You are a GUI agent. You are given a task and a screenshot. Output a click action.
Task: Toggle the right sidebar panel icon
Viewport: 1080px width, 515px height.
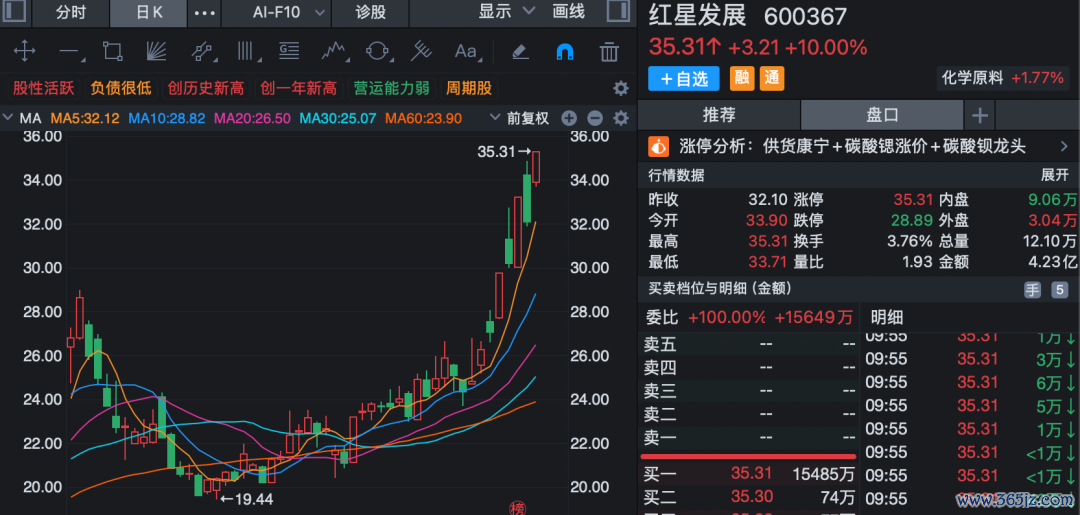(617, 12)
